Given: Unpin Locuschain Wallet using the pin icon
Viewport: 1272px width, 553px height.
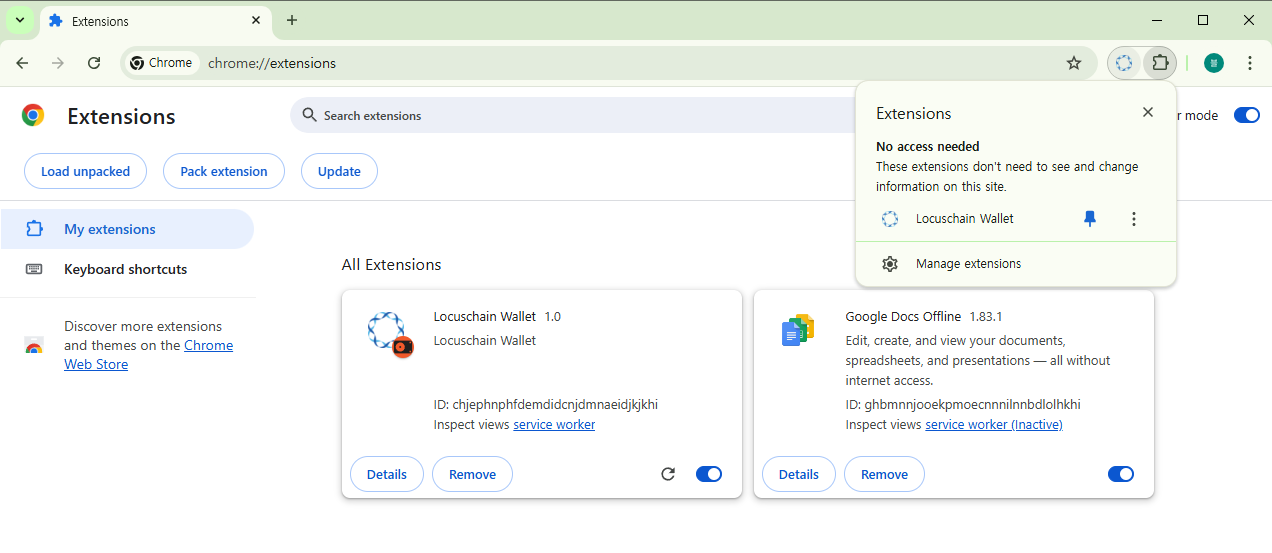Looking at the screenshot, I should point(1090,219).
